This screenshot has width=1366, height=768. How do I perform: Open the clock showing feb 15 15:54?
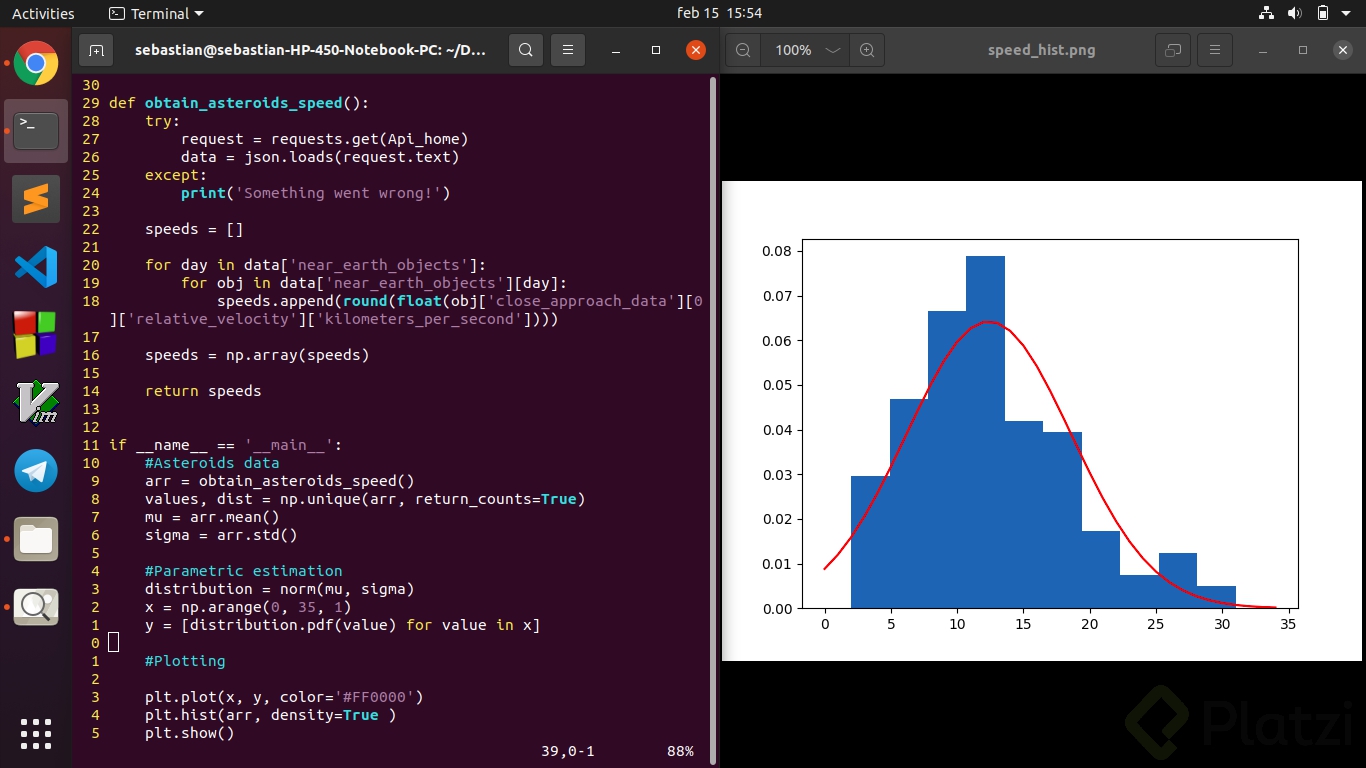719,13
